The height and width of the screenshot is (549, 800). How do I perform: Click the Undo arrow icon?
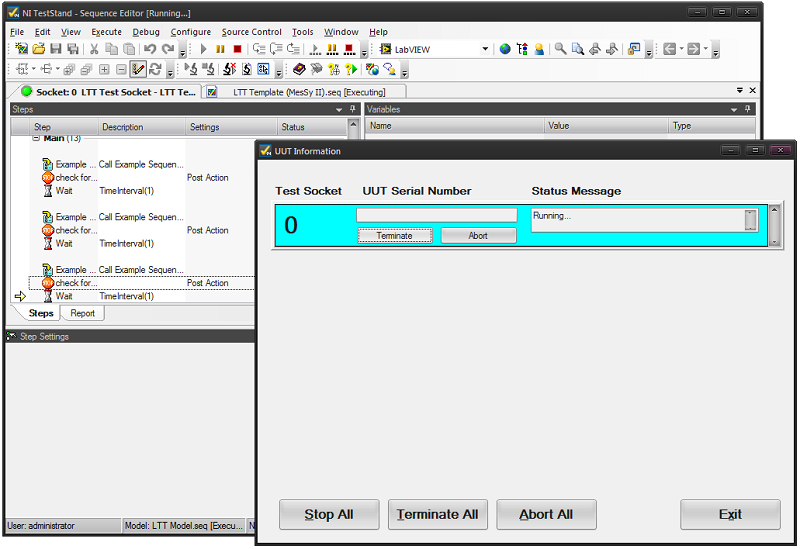(x=149, y=49)
